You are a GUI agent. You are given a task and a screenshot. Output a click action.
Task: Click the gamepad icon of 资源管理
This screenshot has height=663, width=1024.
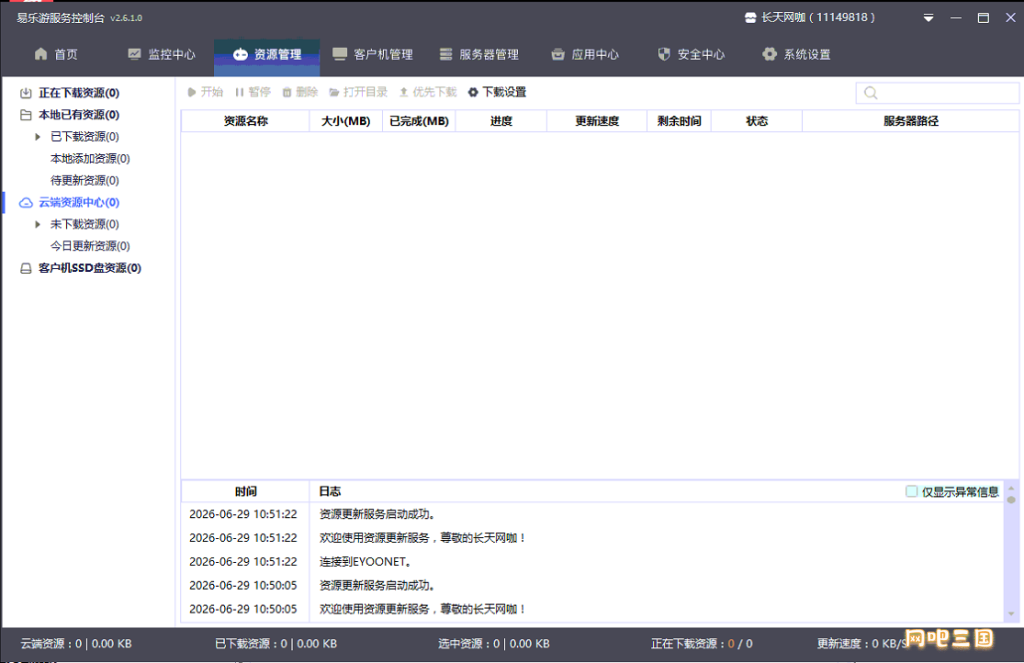click(x=240, y=54)
